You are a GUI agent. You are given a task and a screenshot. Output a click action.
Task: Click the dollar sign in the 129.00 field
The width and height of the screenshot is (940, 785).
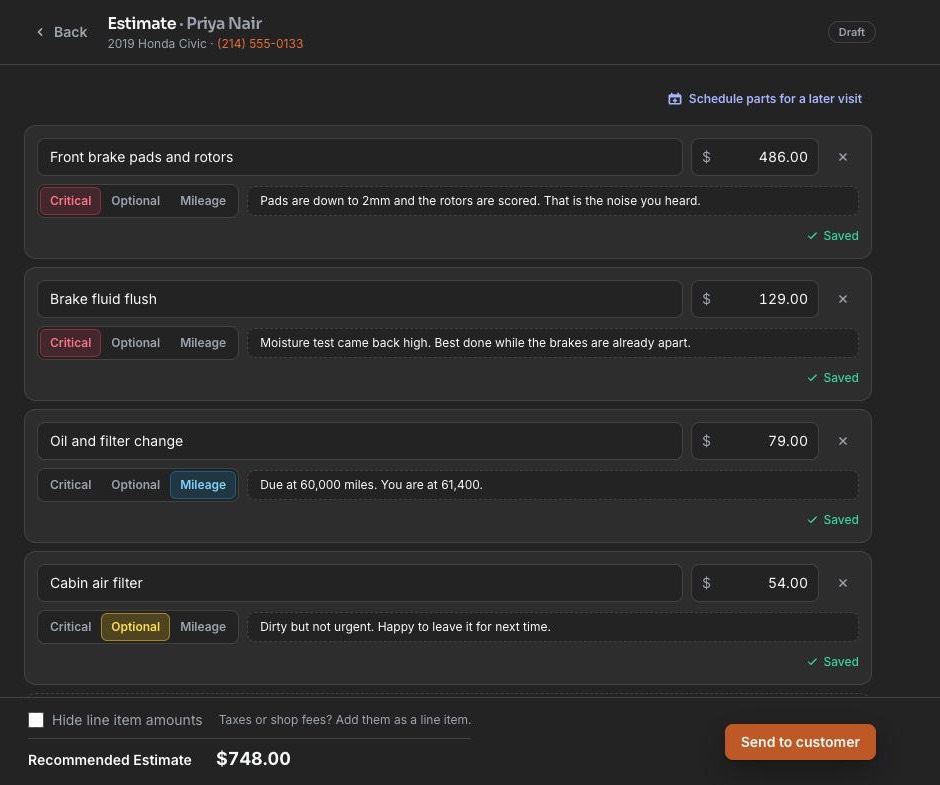click(x=706, y=299)
